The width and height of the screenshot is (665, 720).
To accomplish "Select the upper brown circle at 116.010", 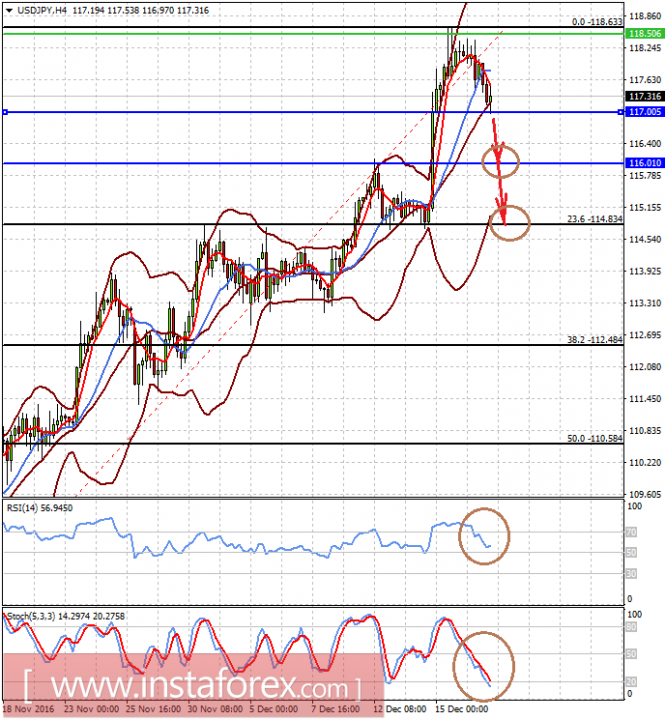I will point(501,161).
